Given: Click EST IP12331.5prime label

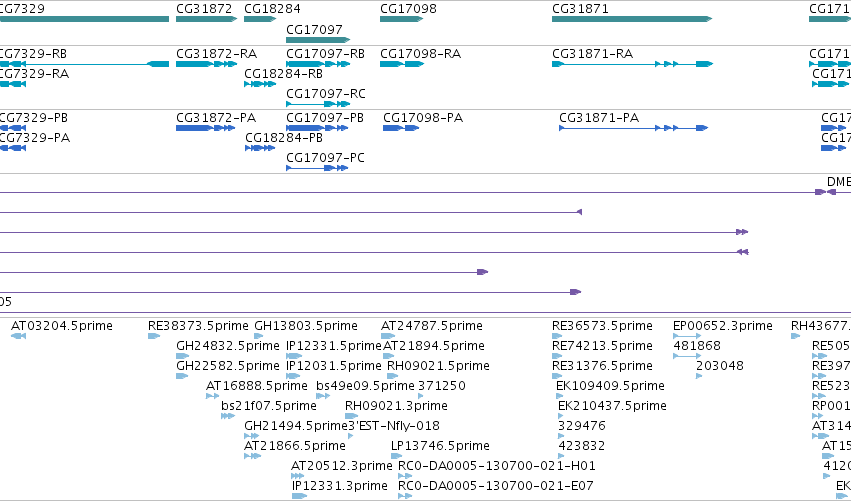Looking at the screenshot, I should coord(334,346).
